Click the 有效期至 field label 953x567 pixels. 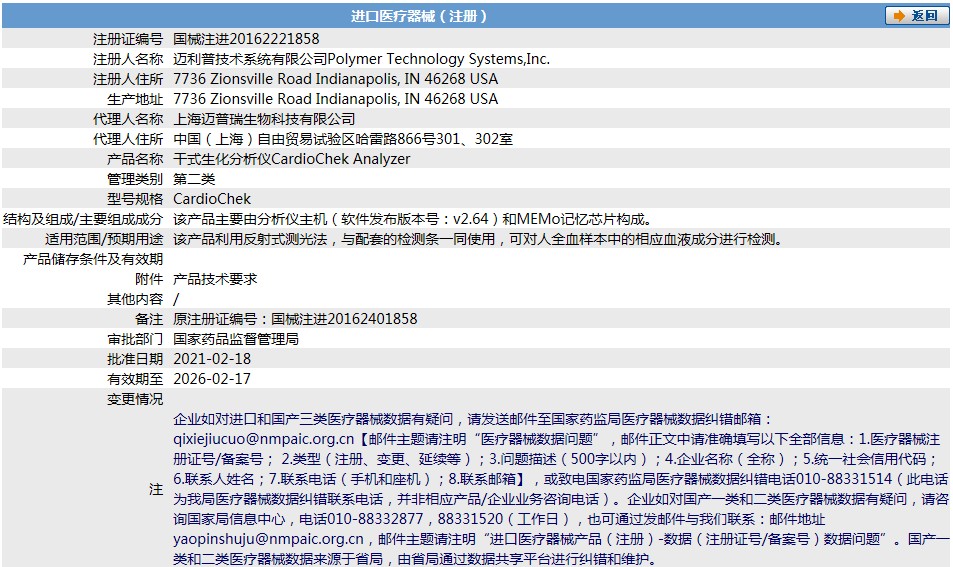(136, 379)
